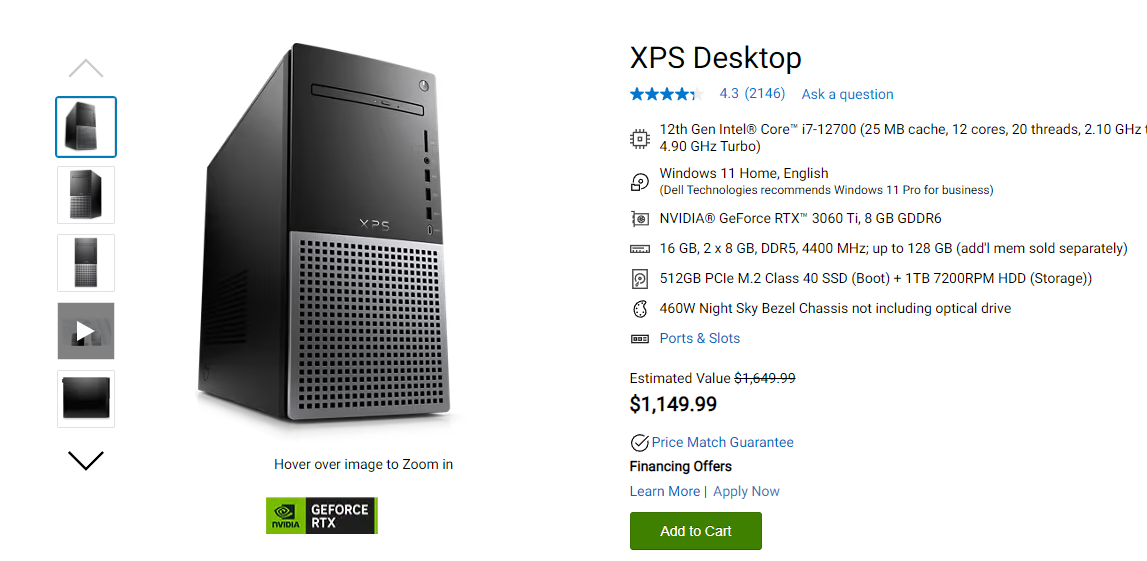Click the Price Match Guarantee checkmark icon

(x=639, y=443)
